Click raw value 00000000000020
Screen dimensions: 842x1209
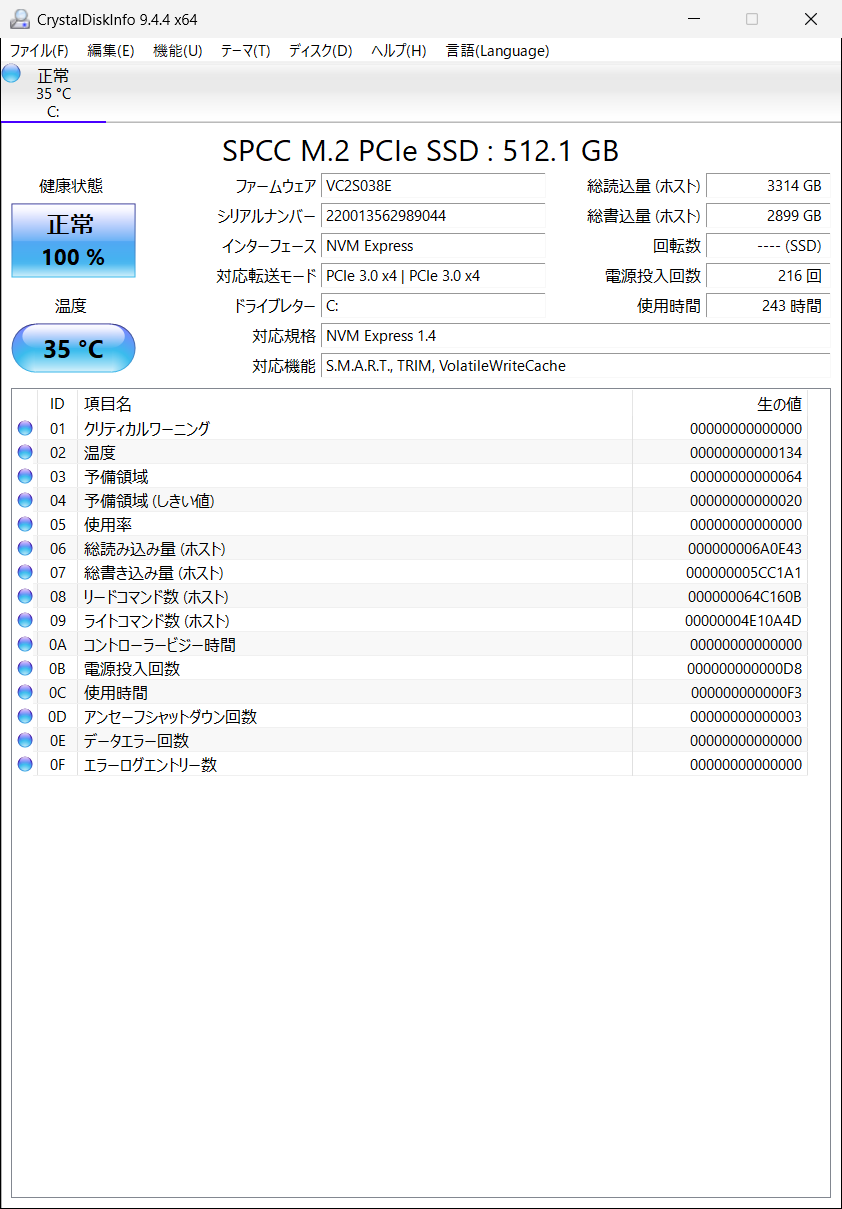coord(746,501)
